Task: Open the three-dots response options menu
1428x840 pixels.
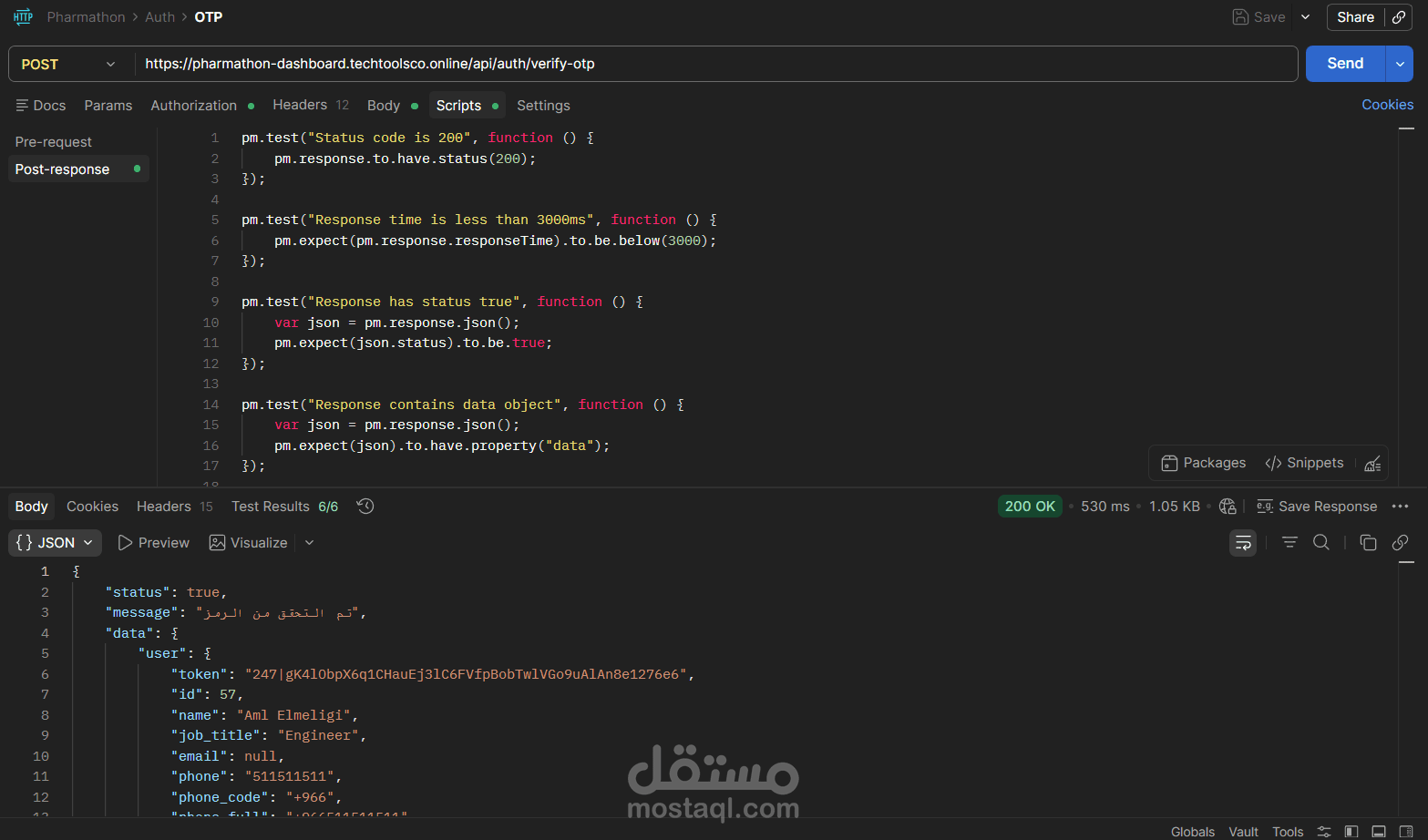Action: (1401, 507)
